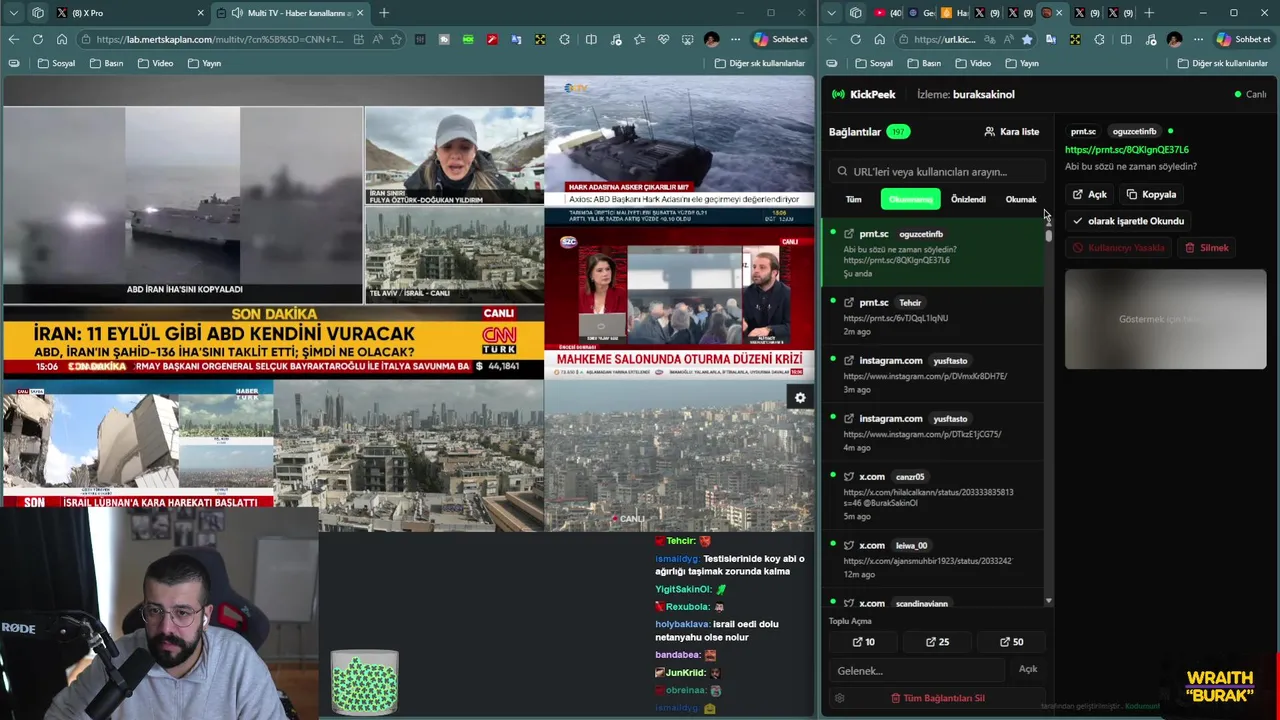
Task: Delete the link with the Silmek button
Action: coord(1207,247)
